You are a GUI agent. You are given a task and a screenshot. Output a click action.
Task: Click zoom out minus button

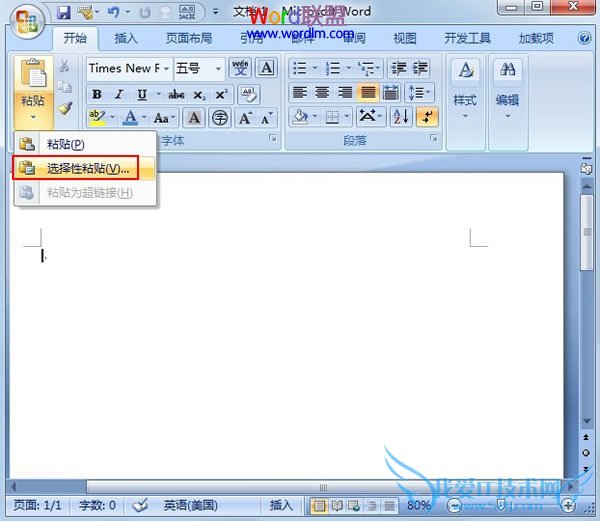(454, 506)
